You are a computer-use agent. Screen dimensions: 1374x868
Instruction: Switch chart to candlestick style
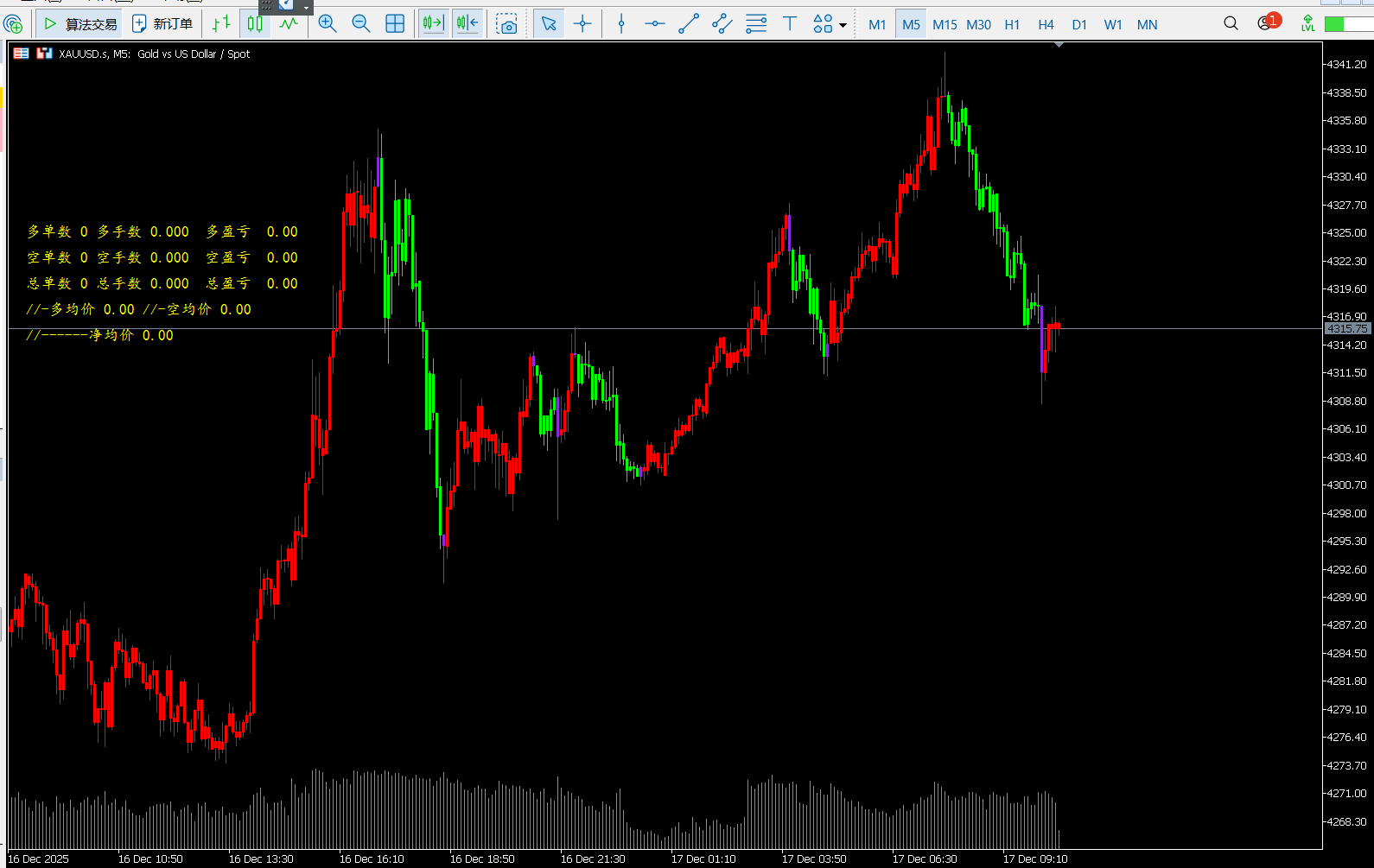coord(255,24)
